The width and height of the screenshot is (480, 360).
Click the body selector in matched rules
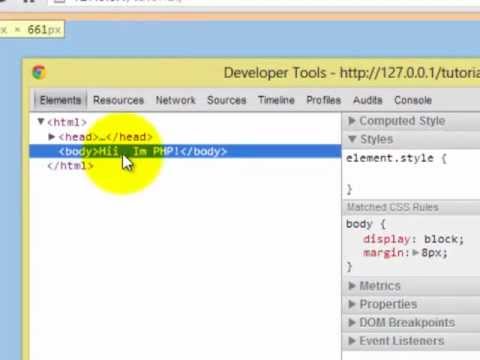[359, 224]
